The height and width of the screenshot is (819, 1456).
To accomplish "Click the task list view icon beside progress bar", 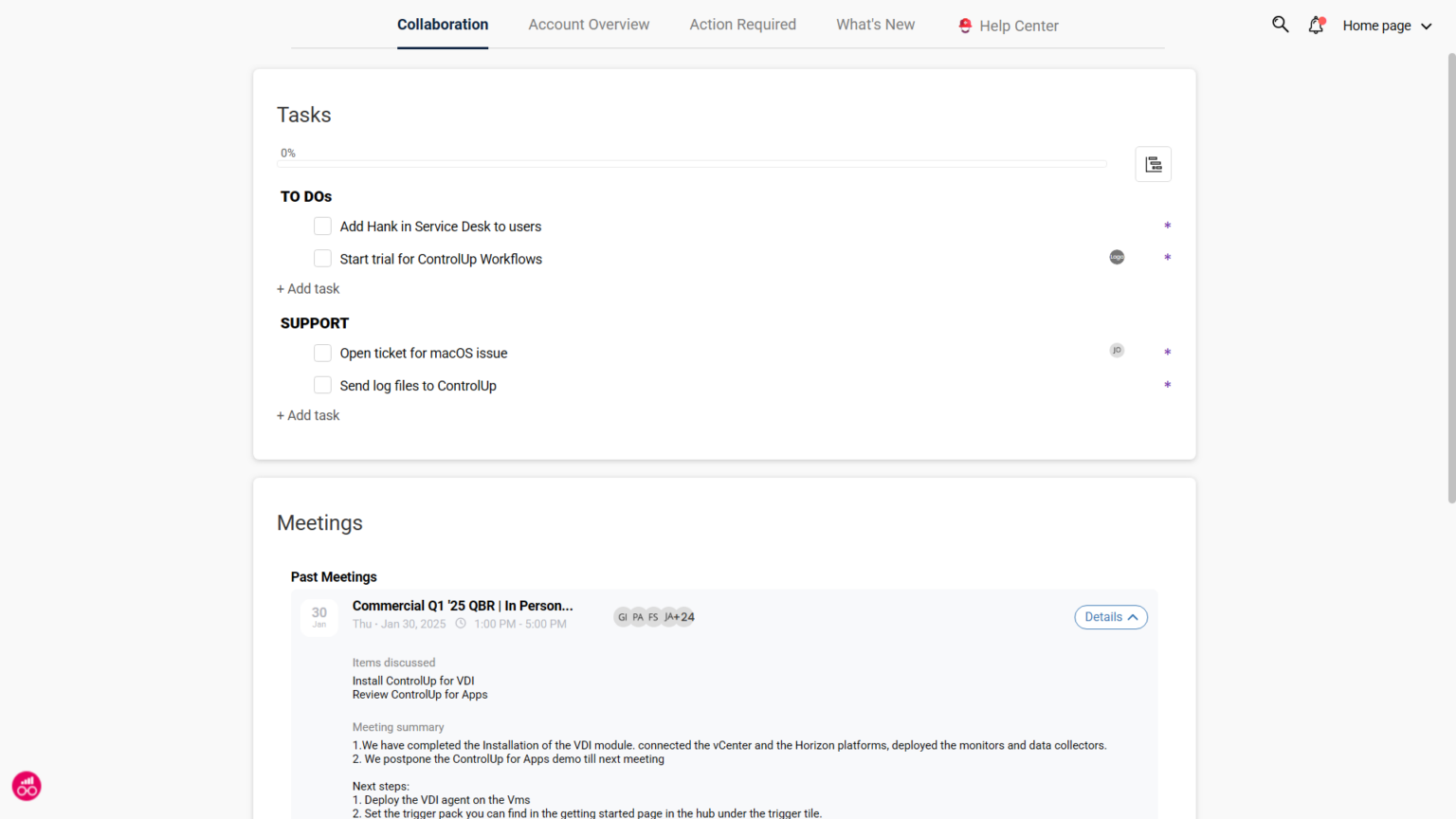I will coord(1154,163).
